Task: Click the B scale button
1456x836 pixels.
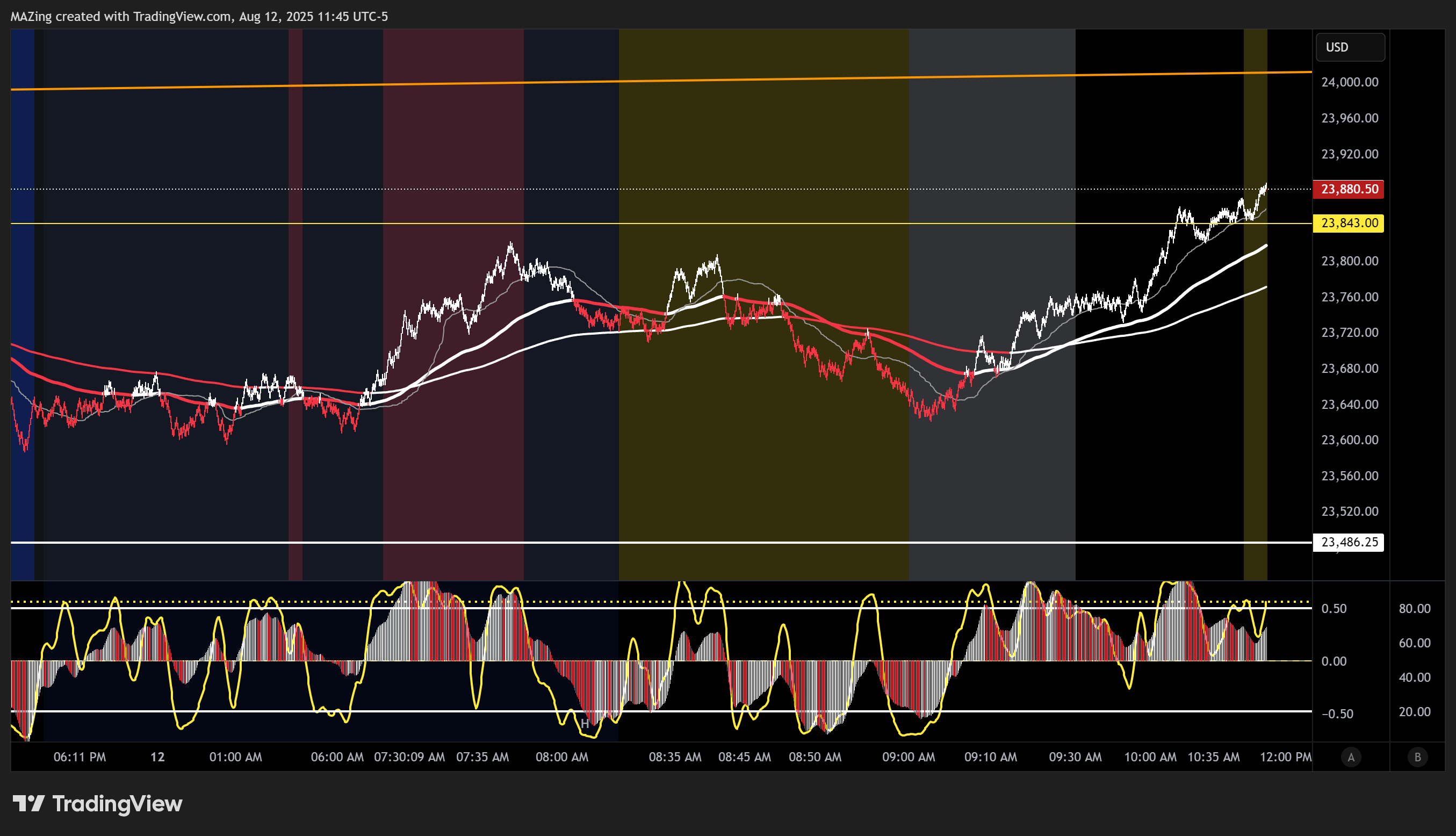Action: coord(1417,758)
